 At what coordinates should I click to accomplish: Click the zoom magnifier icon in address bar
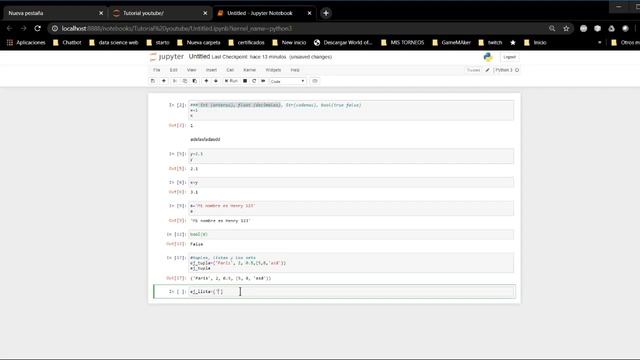[x=552, y=29]
